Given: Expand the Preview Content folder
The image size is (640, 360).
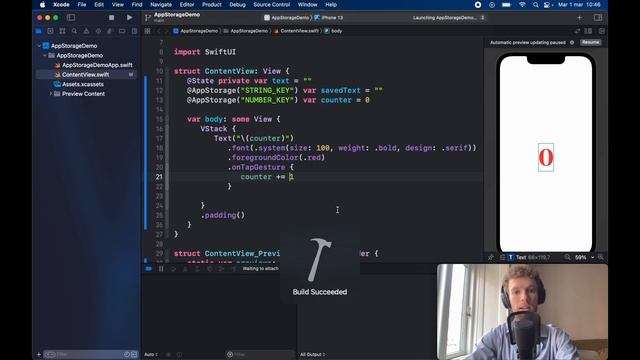Looking at the screenshot, I should pyautogui.click(x=51, y=94).
